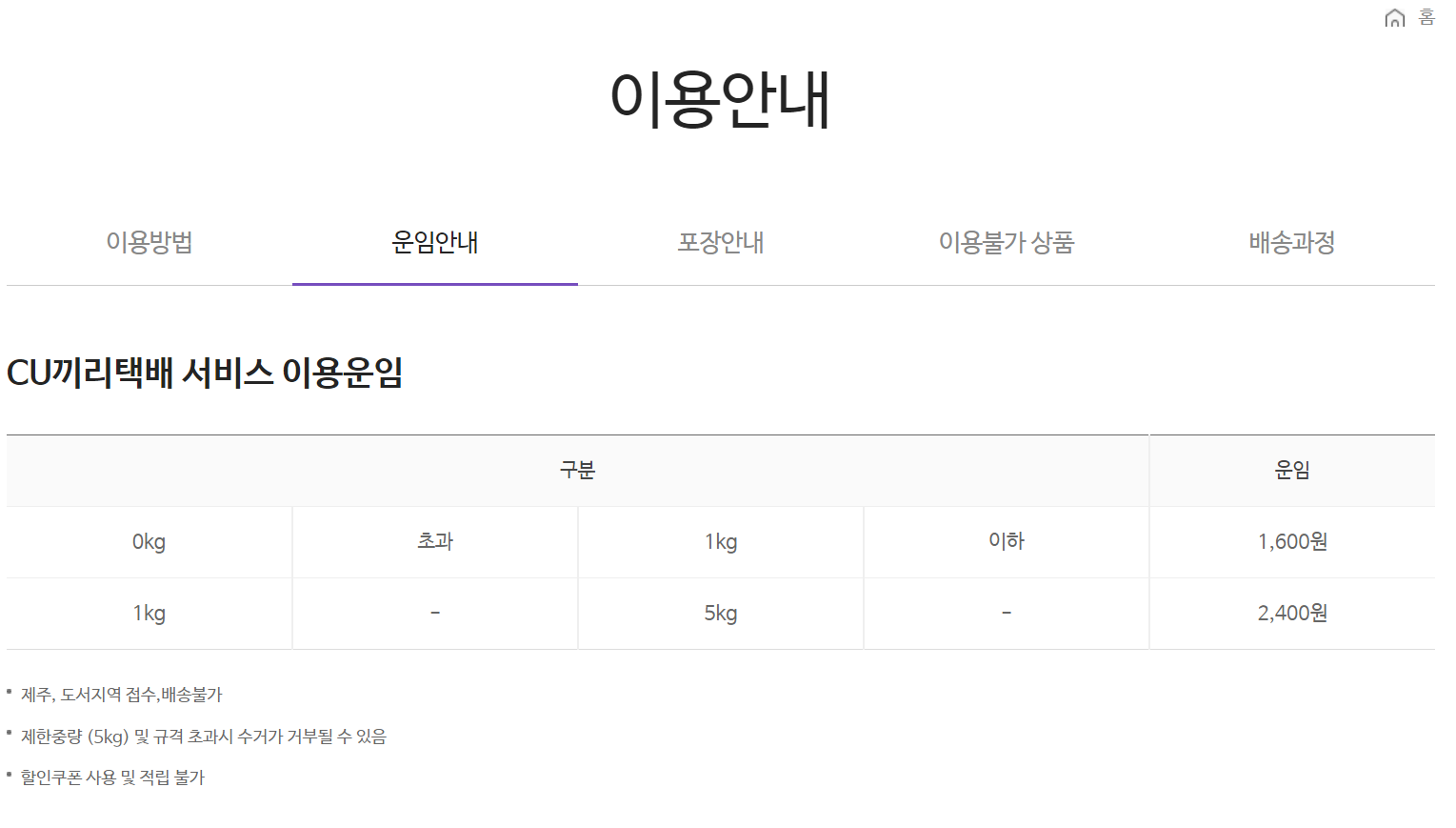Go to the 이용불가 상품 tab
This screenshot has height=828, width=1456.
click(1007, 242)
